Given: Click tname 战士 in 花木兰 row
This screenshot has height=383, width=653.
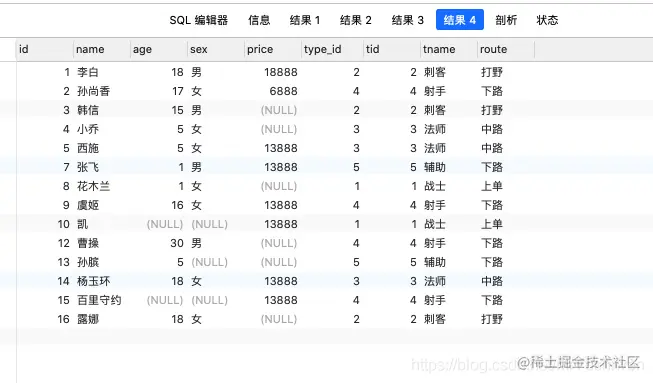Looking at the screenshot, I should pos(435,186).
